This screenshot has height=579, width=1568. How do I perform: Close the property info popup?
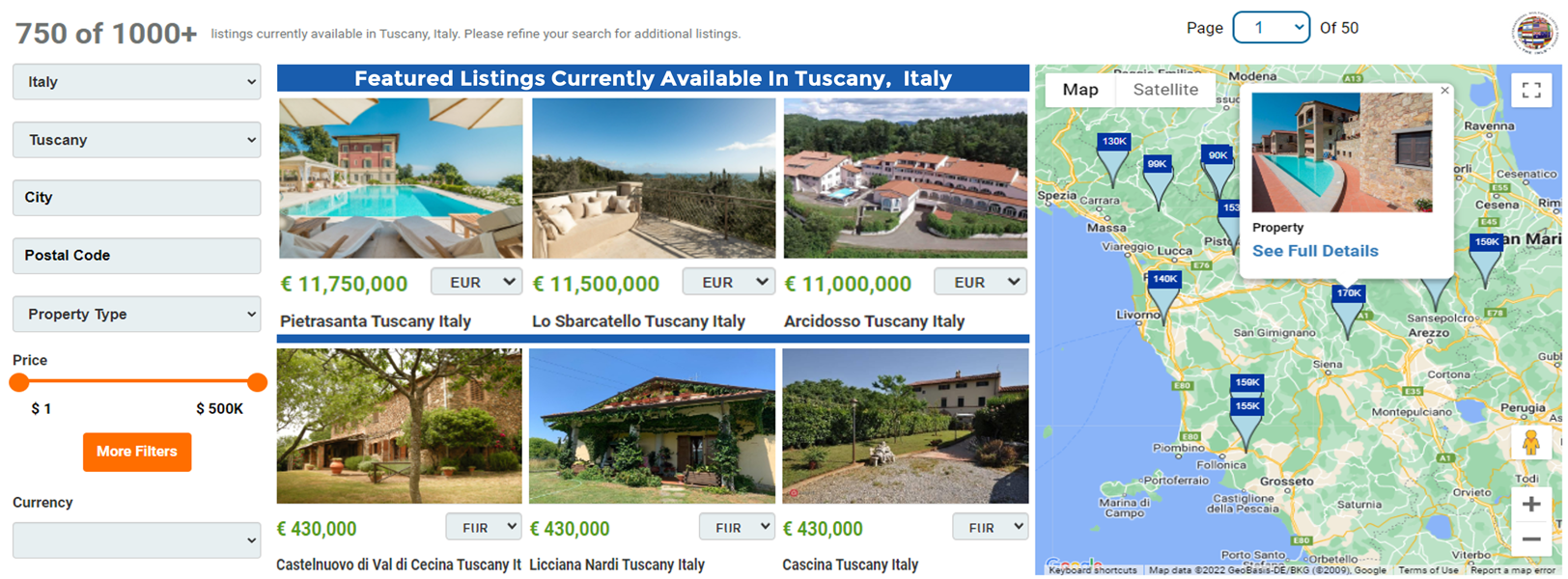coord(1444,91)
